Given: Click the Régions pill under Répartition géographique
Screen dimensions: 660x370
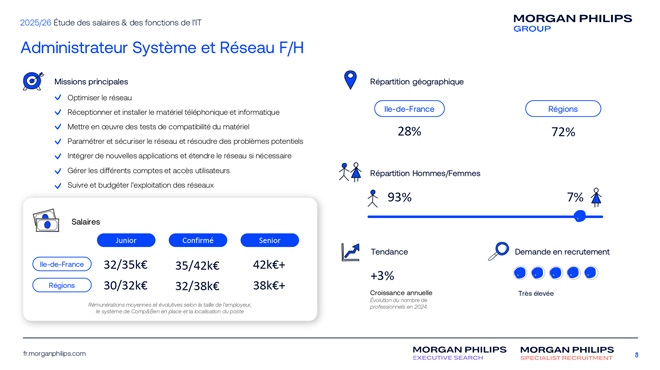Looking at the screenshot, I should point(563,109).
